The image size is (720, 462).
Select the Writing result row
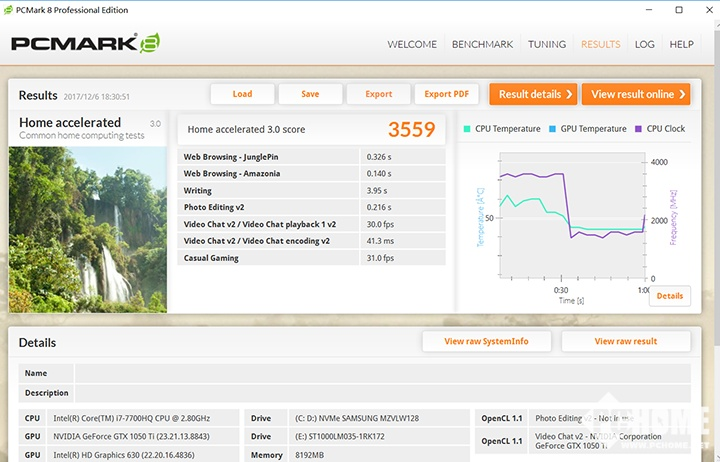pos(311,191)
